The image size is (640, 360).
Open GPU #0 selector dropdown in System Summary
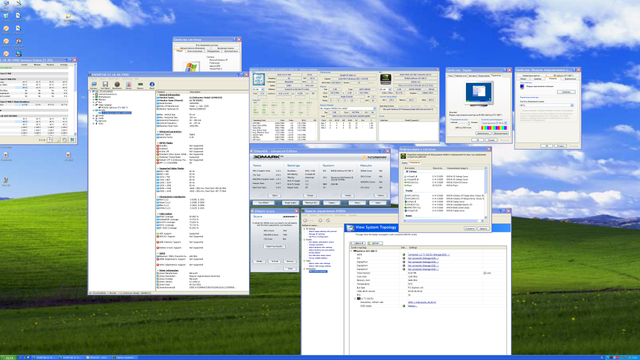385,89
